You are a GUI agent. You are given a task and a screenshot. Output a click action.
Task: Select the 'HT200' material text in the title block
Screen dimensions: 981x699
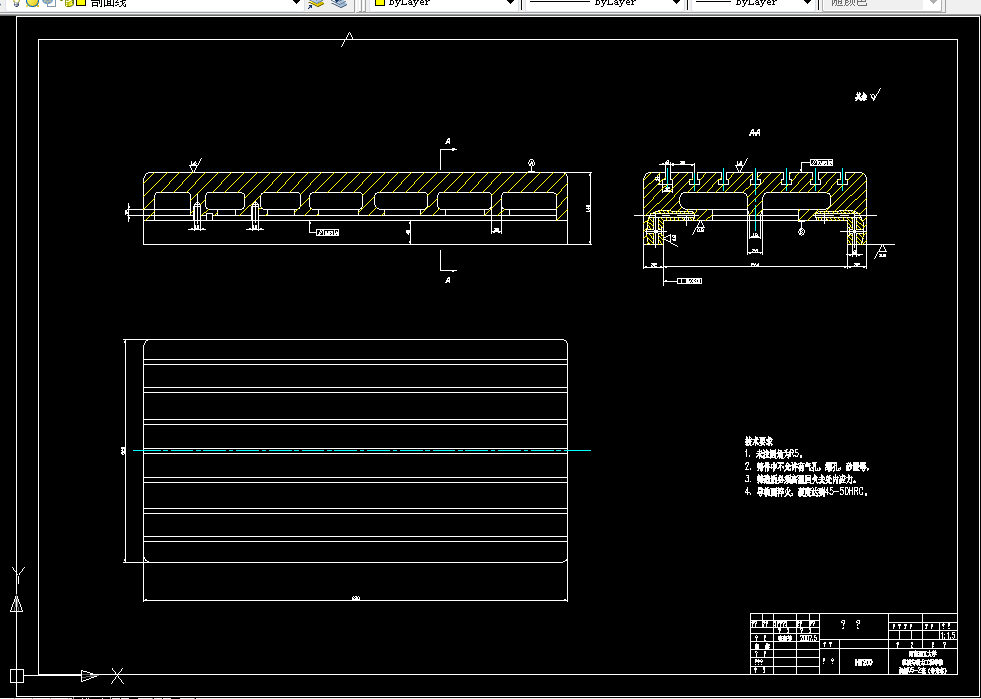point(863,662)
